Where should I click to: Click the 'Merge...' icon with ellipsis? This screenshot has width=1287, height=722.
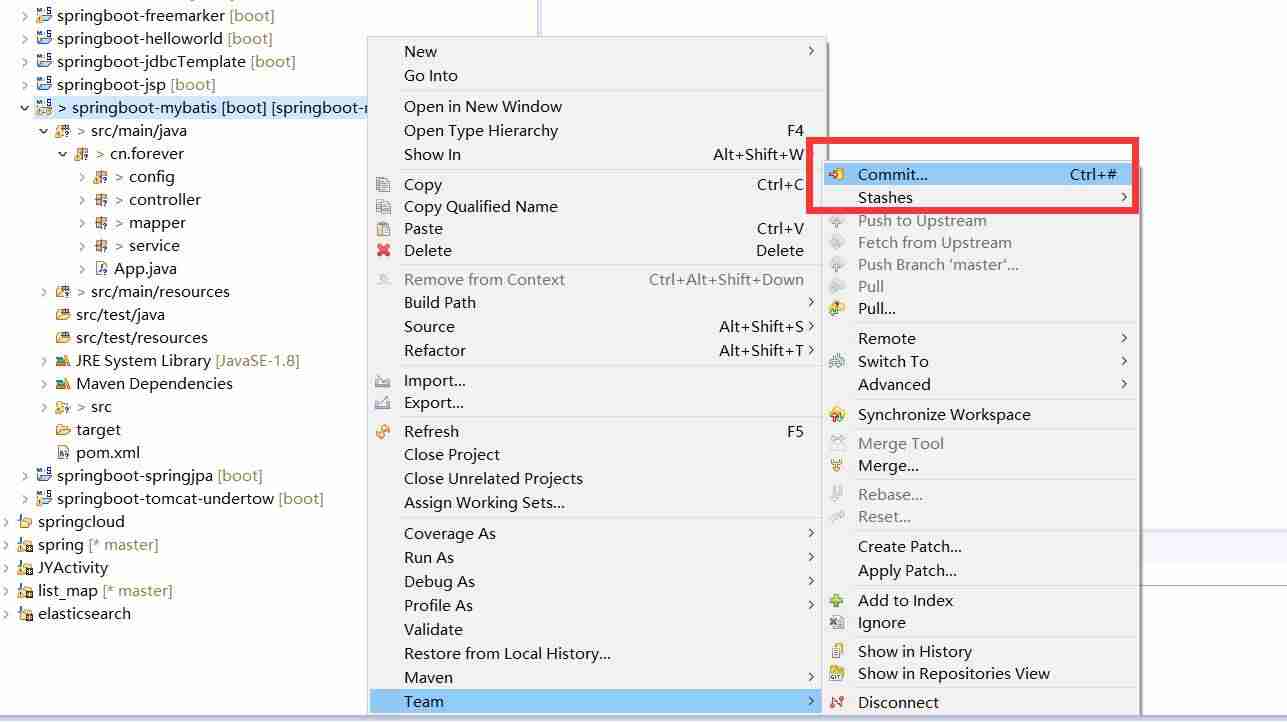click(x=837, y=466)
